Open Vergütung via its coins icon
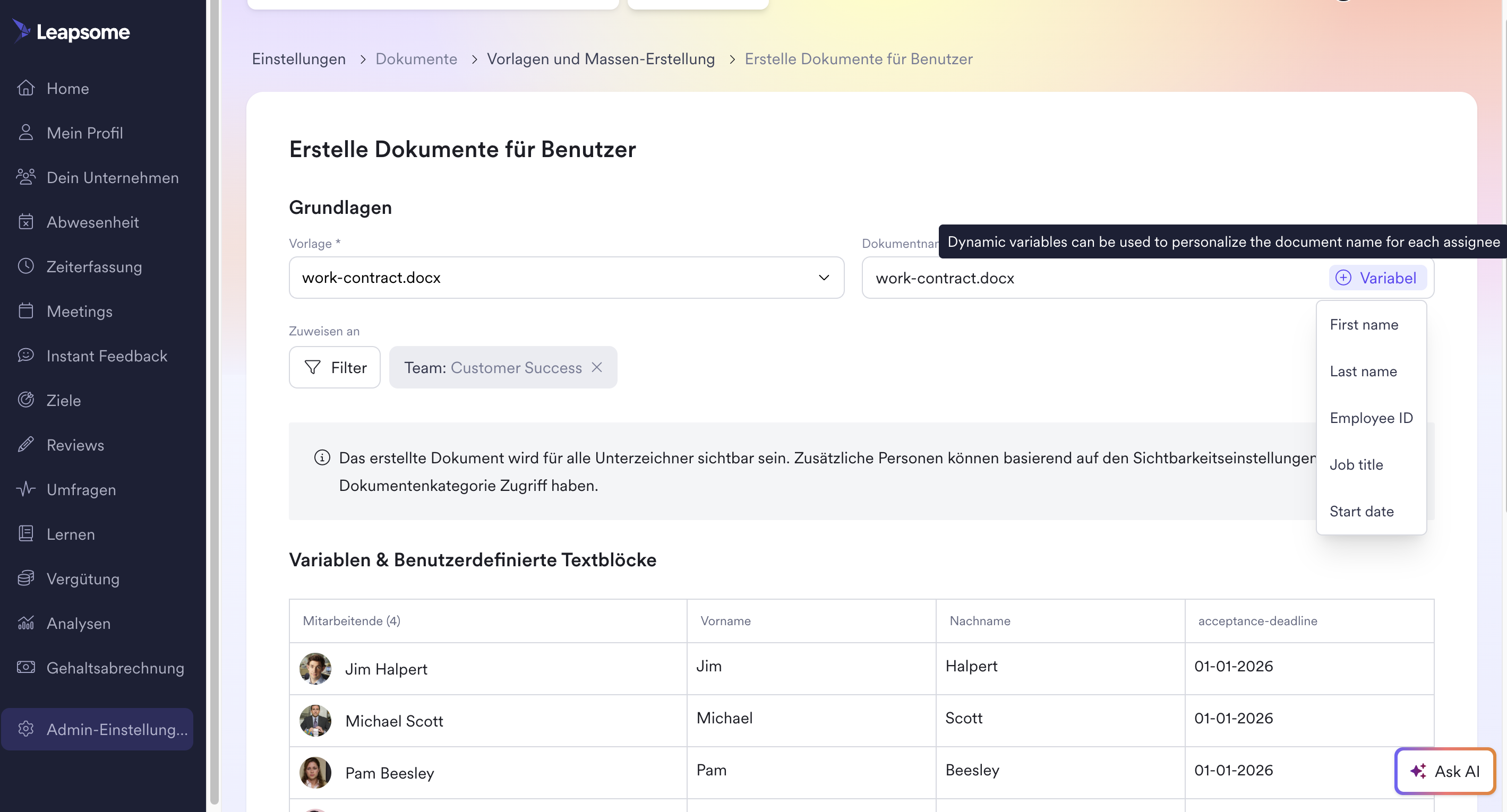The height and width of the screenshot is (812, 1507). [x=25, y=578]
